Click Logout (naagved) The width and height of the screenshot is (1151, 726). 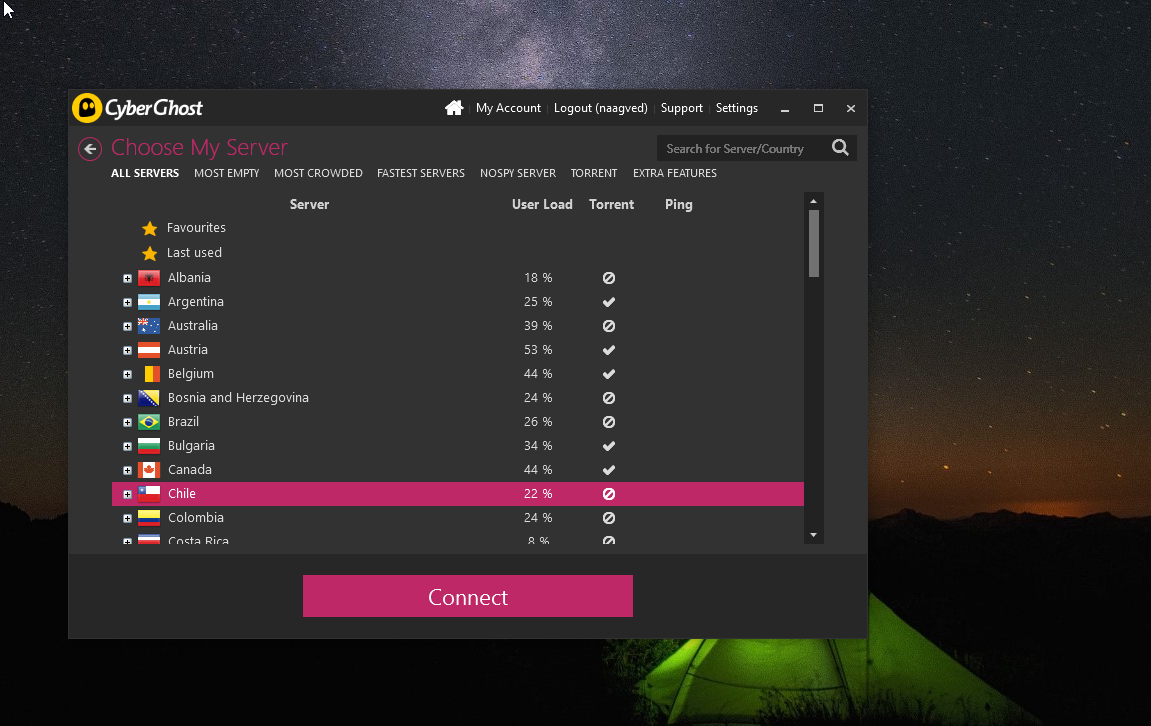click(600, 108)
